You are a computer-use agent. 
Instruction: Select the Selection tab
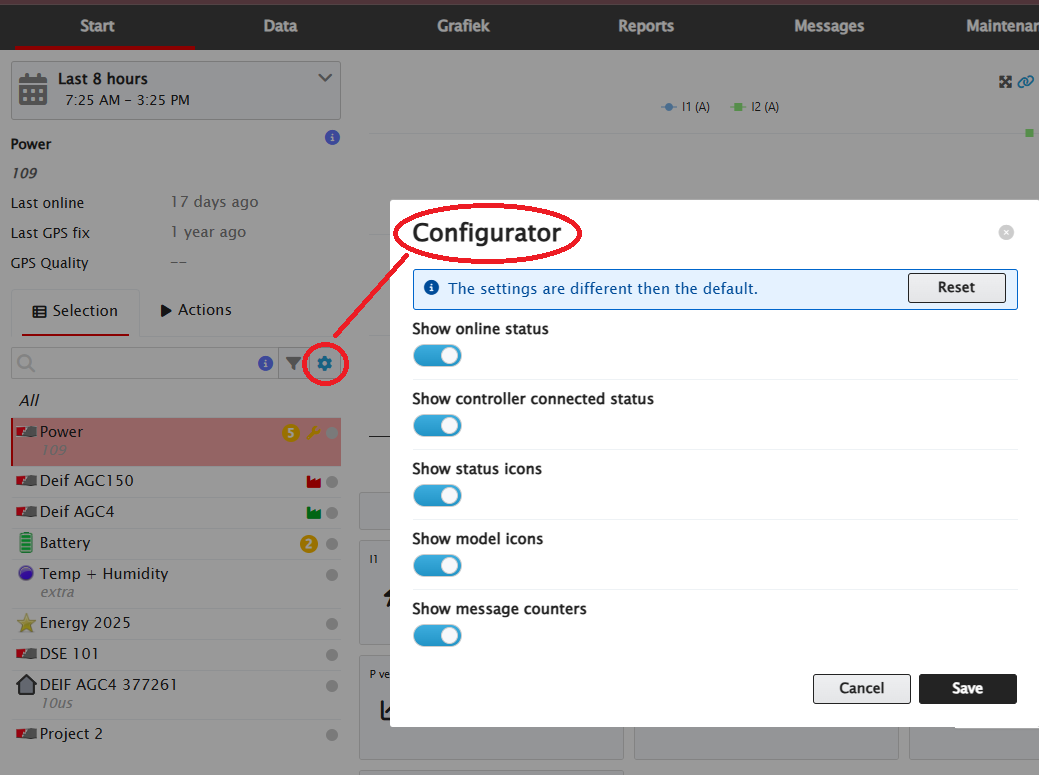point(76,311)
